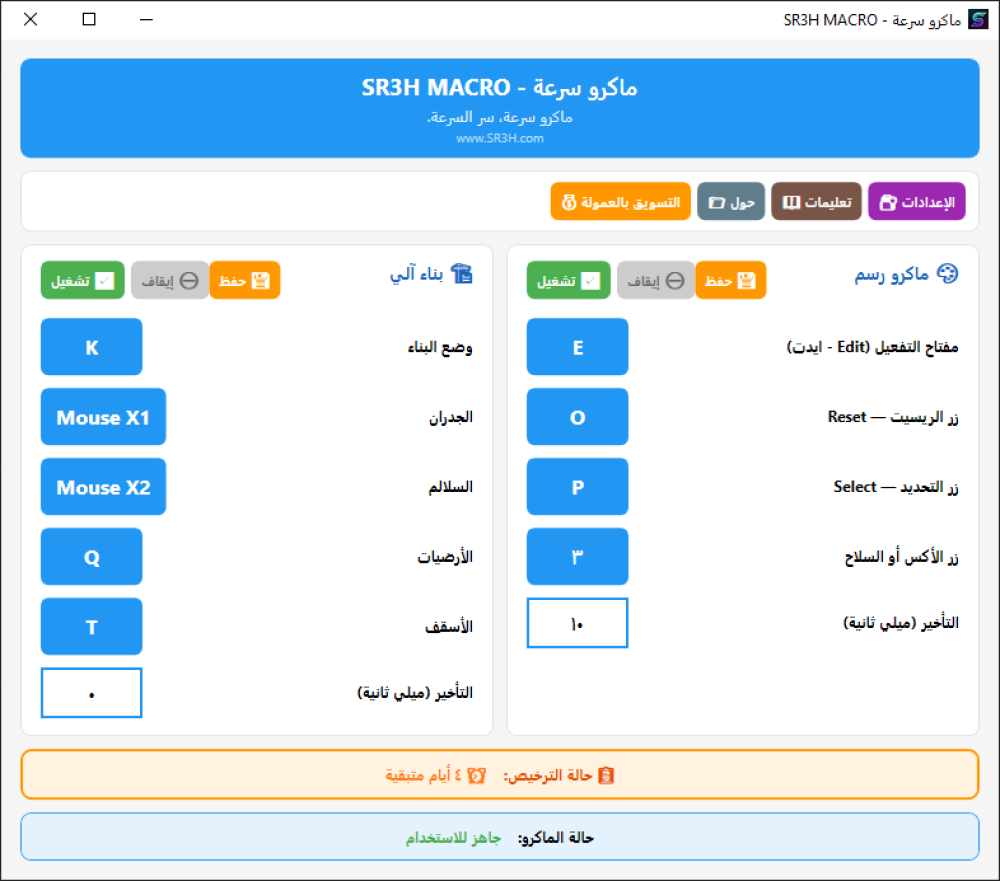The width and height of the screenshot is (1000, 881).
Task: Click حفظ save in ماكرو رسم panel
Action: pyautogui.click(x=731, y=281)
